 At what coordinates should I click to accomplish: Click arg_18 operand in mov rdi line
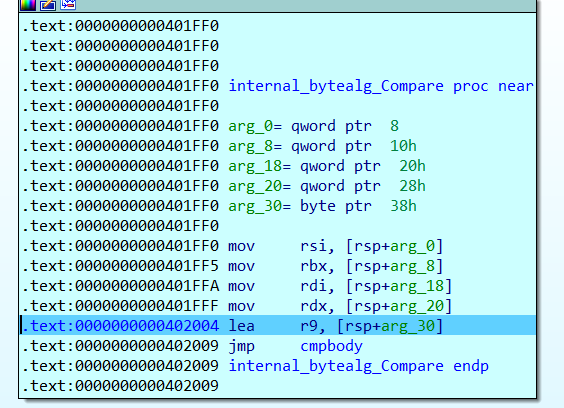click(x=417, y=286)
